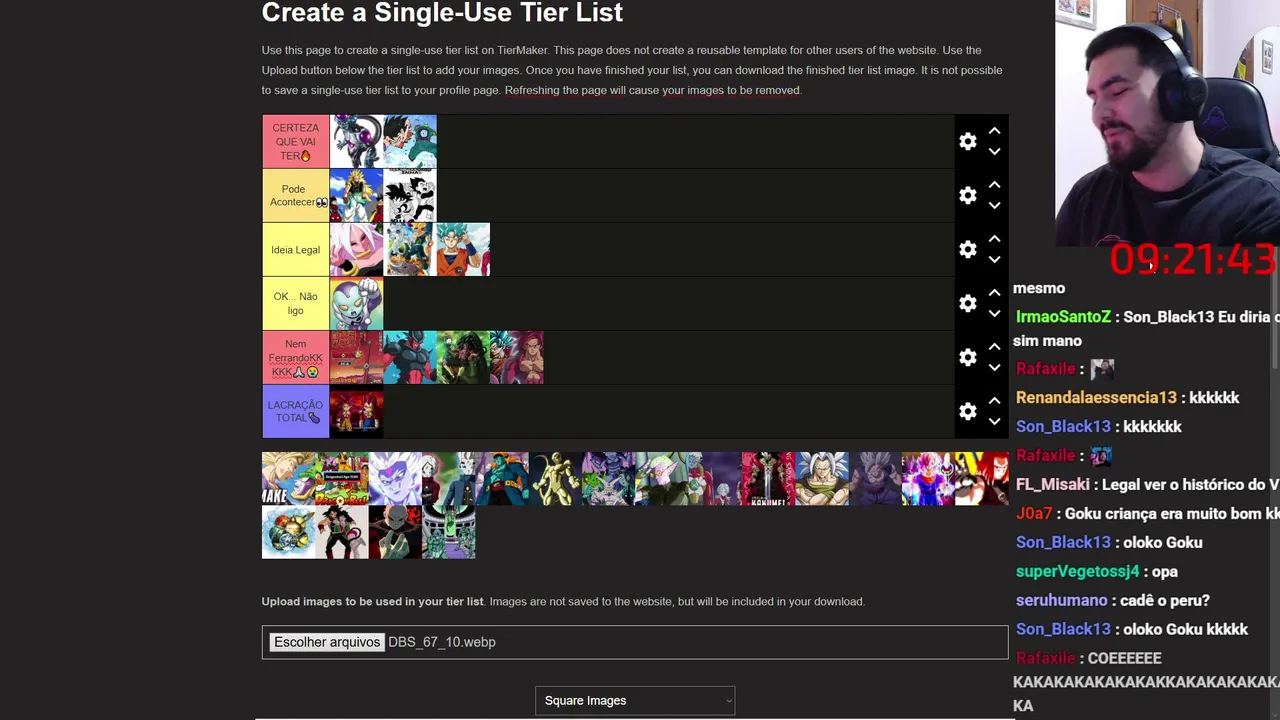Pick the white-haired arms-crossed Saiyan thumbnail

tap(822, 479)
